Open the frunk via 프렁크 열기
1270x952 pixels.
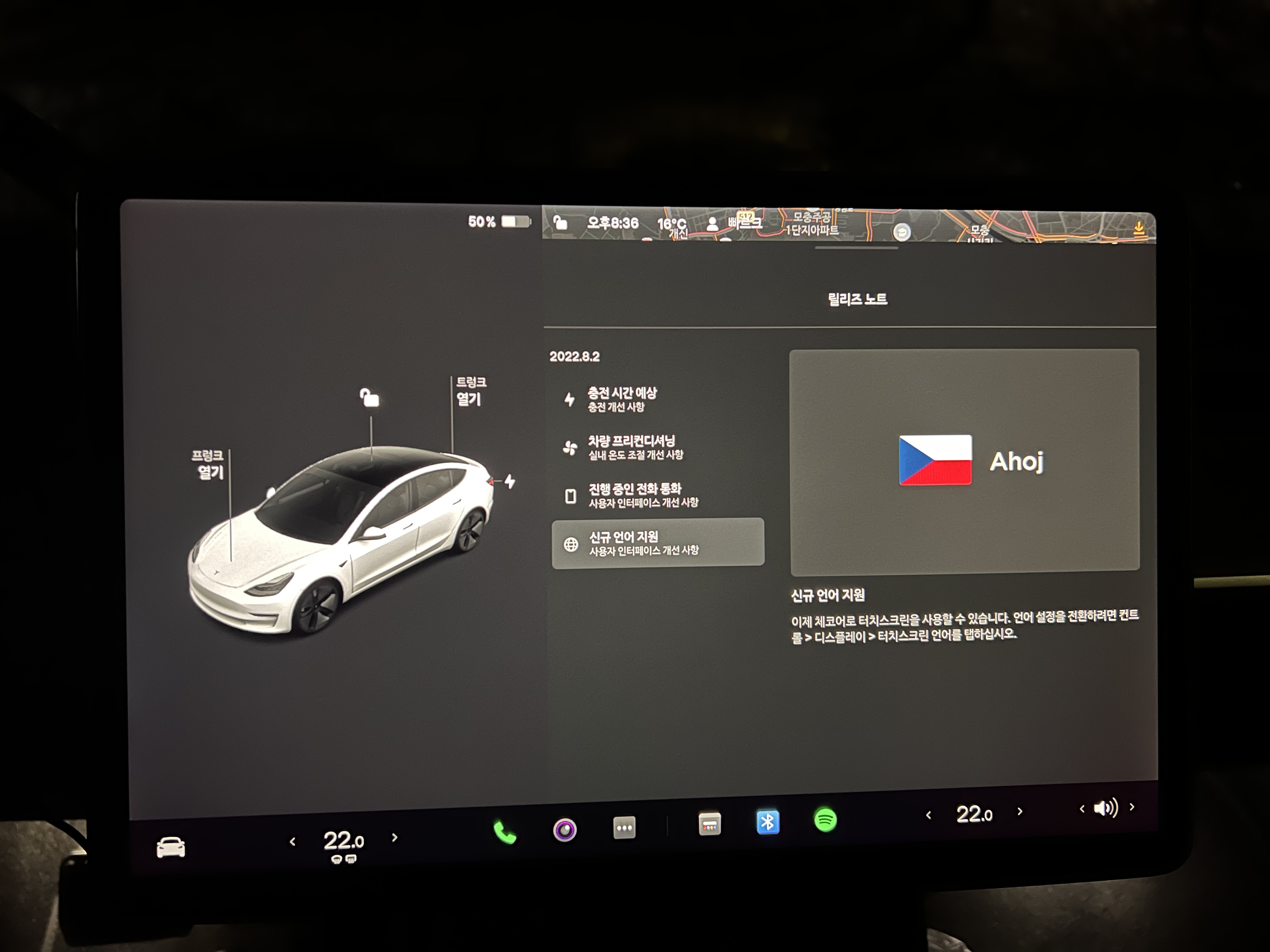click(209, 464)
